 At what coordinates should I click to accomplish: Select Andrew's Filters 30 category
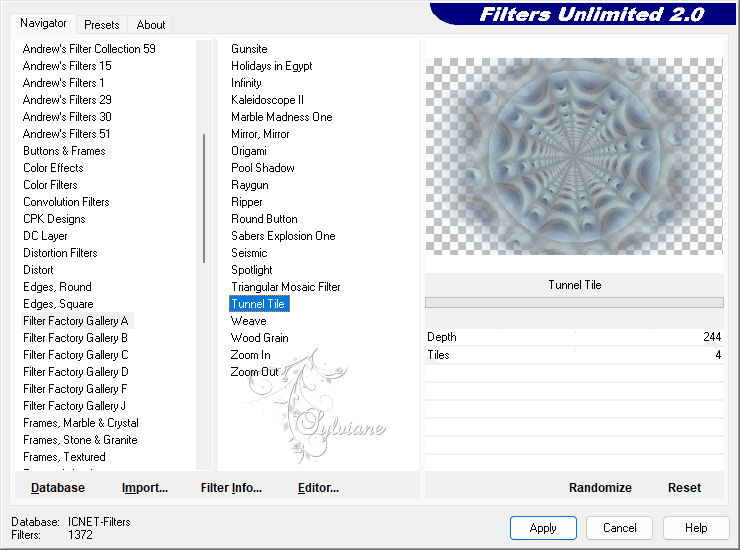[67, 117]
